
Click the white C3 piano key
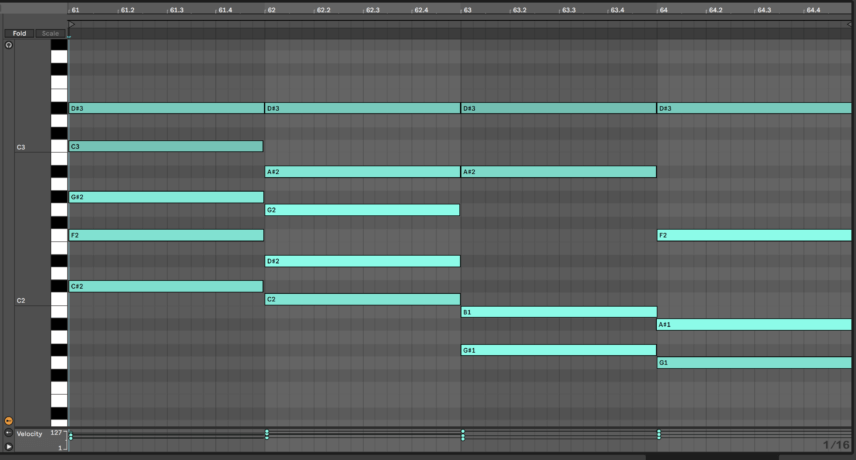pos(59,146)
